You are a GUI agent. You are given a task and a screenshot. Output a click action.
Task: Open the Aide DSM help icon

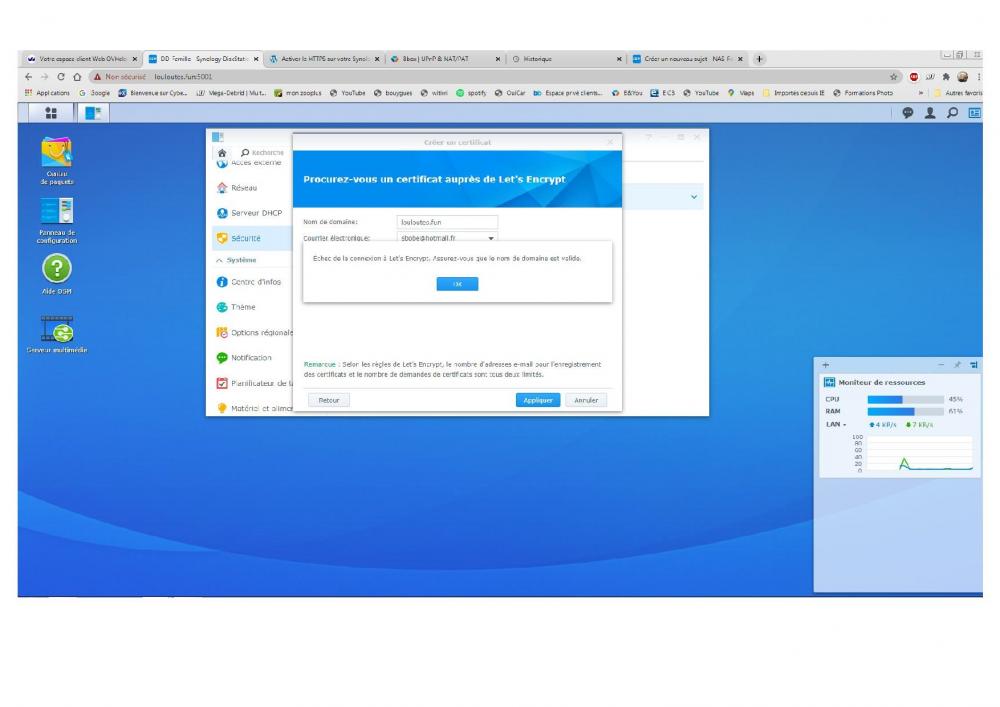(x=57, y=274)
